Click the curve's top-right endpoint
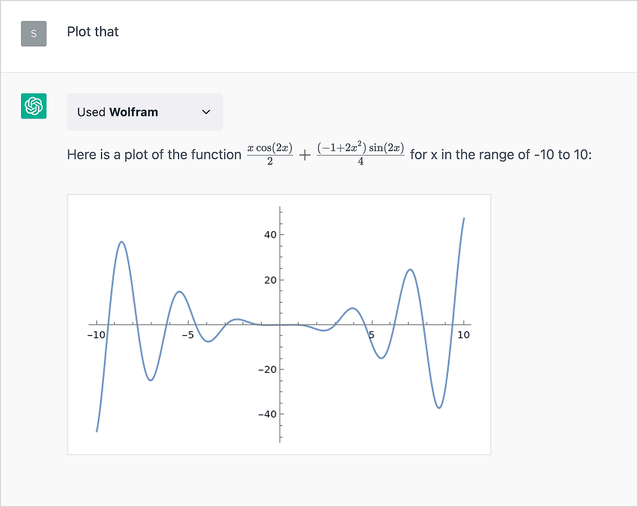The width and height of the screenshot is (638, 507). pyautogui.click(x=464, y=218)
